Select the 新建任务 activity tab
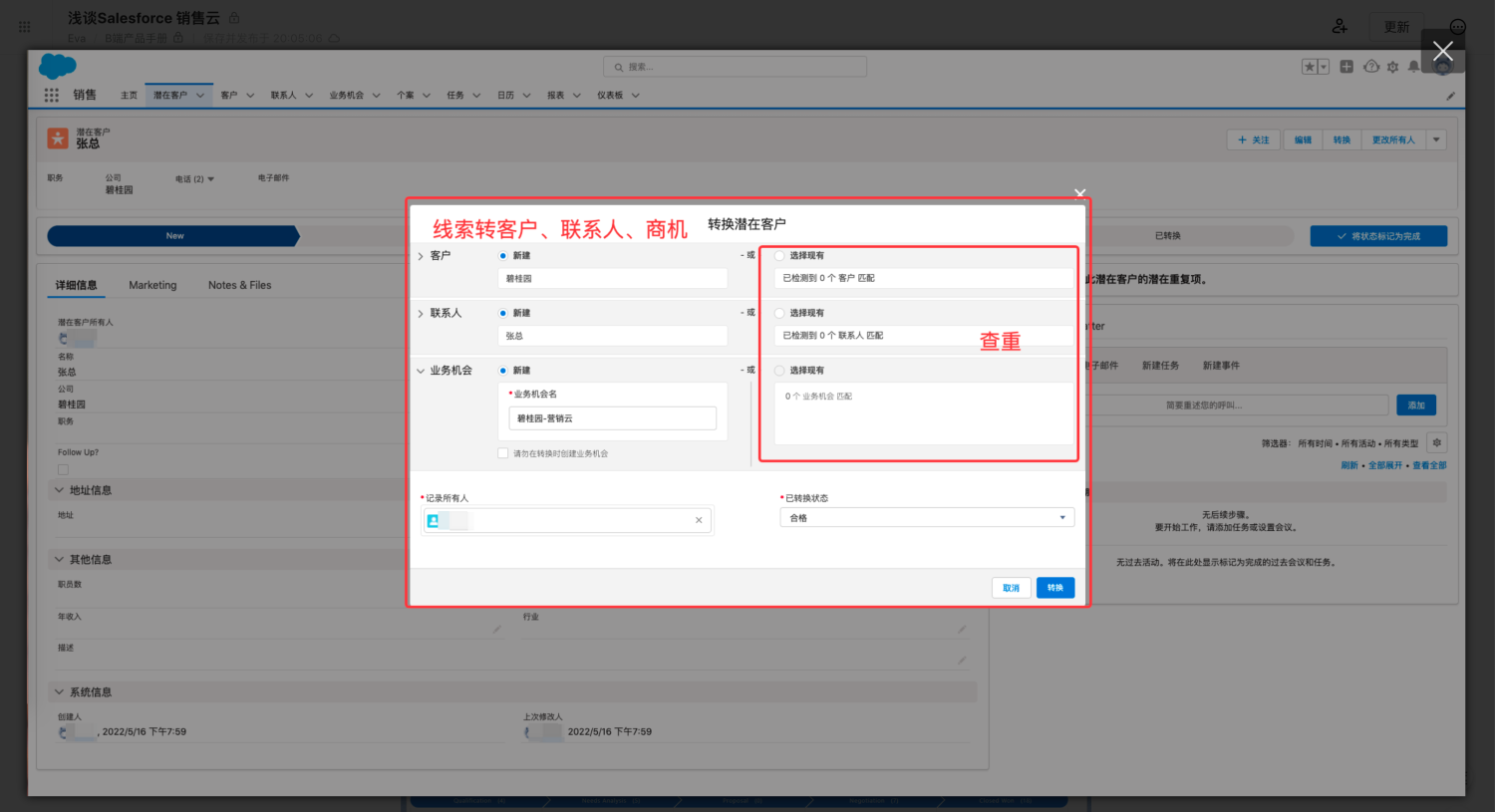The image size is (1495, 812). pyautogui.click(x=1160, y=366)
